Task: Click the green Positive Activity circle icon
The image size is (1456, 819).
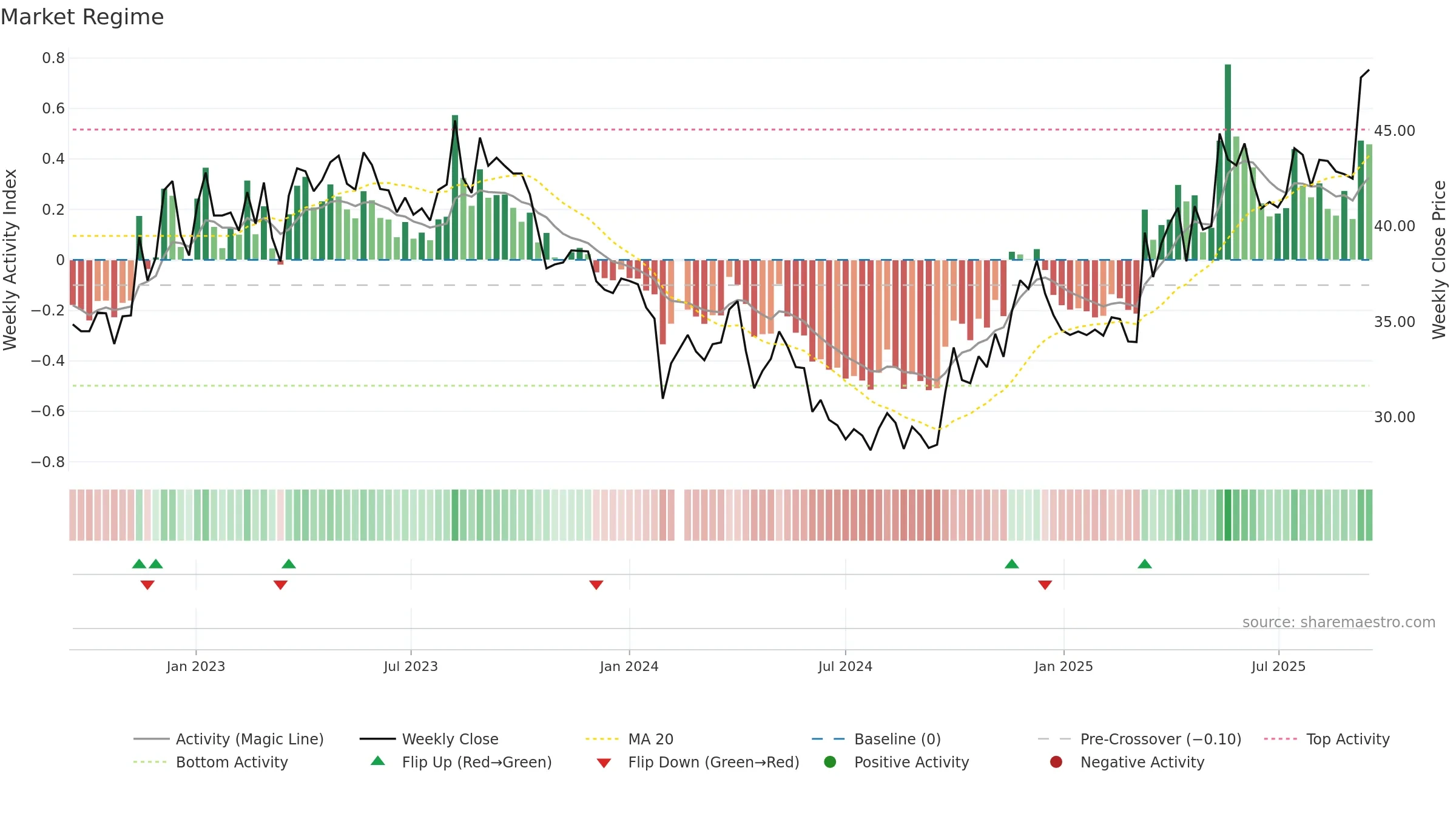Action: [x=830, y=762]
